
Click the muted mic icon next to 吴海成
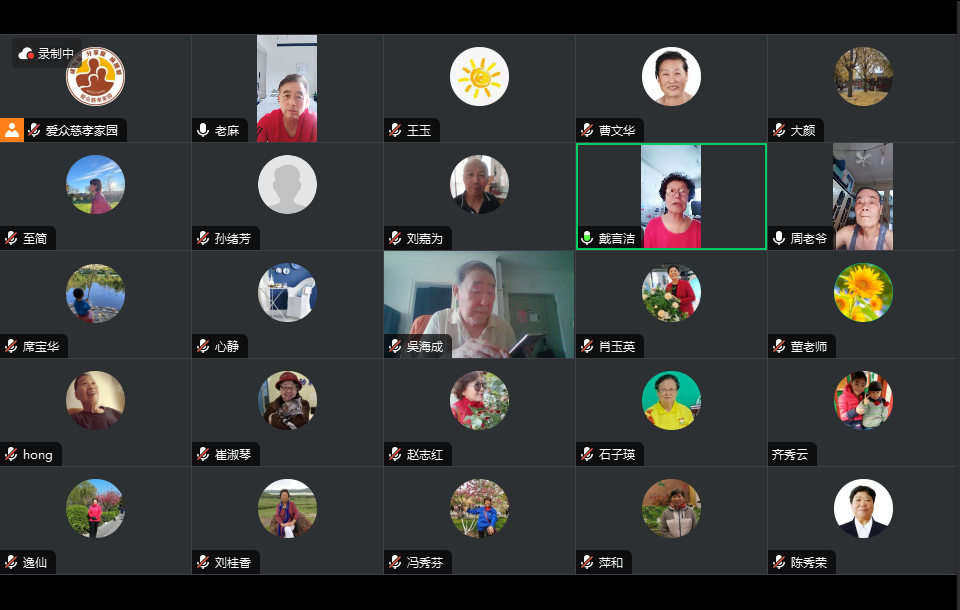pos(395,346)
